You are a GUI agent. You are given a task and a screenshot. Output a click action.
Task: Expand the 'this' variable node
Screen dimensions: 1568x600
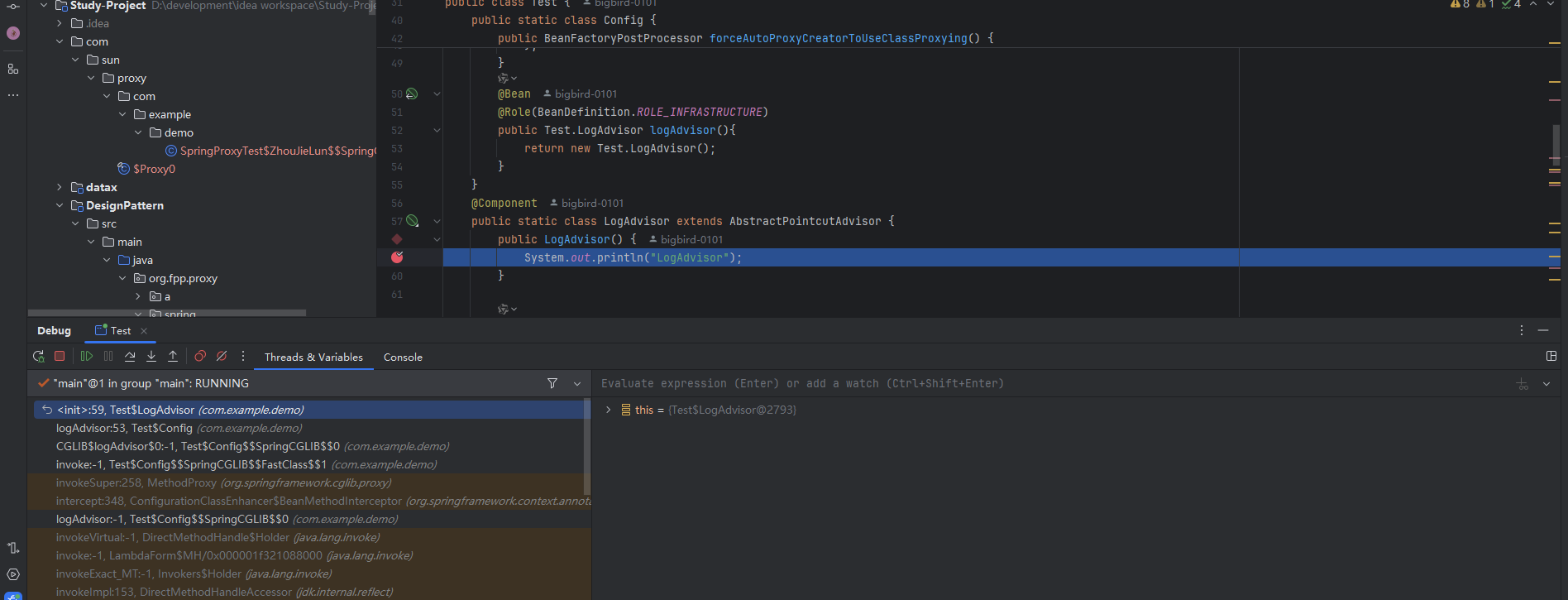609,410
